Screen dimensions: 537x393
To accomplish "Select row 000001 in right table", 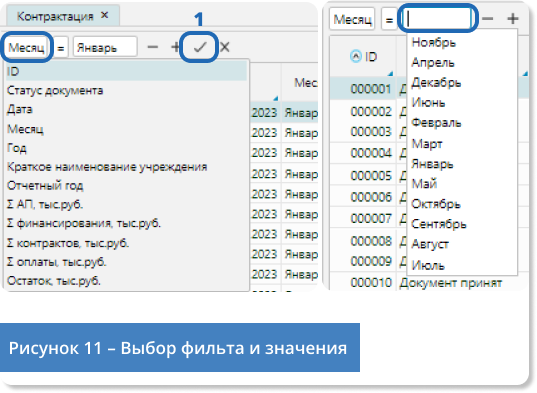I will (x=371, y=89).
